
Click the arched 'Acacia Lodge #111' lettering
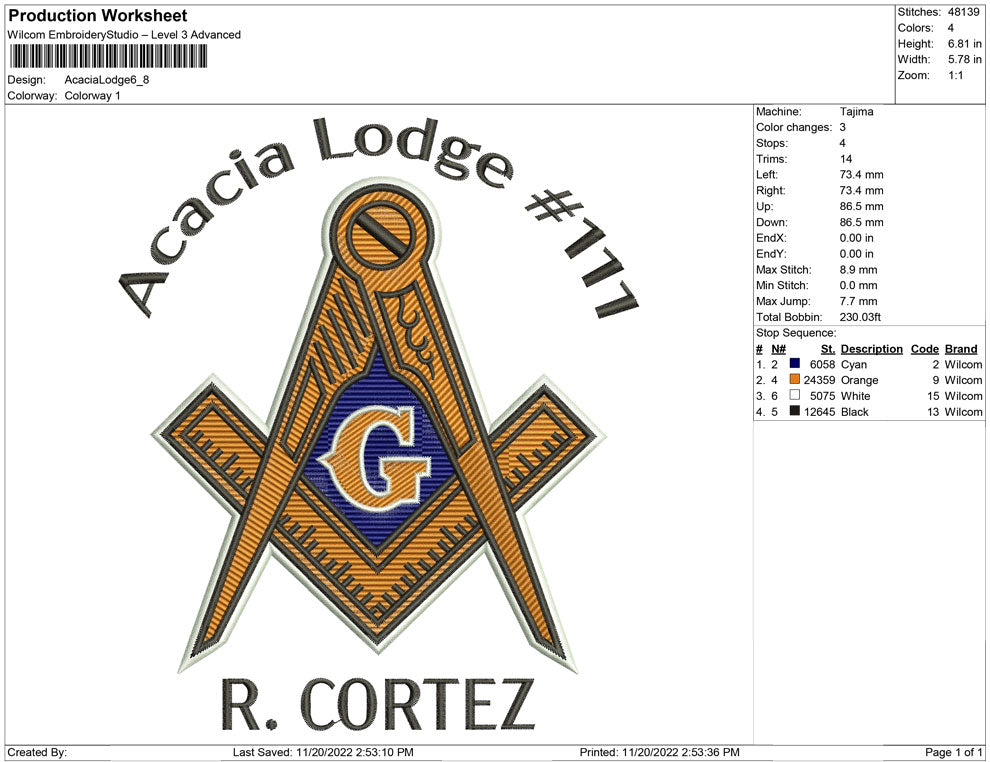click(378, 218)
